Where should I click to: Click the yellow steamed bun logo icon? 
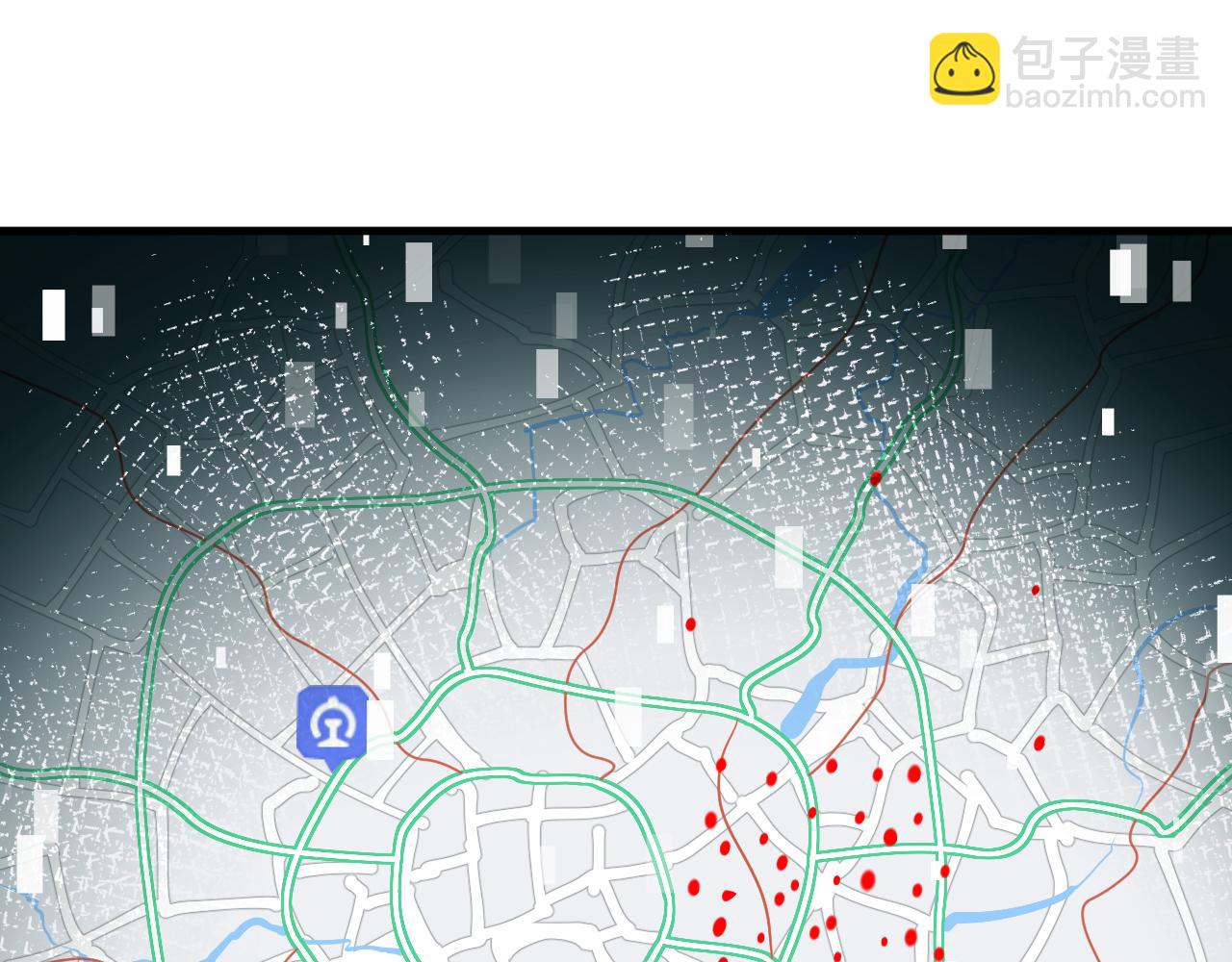pos(964,69)
